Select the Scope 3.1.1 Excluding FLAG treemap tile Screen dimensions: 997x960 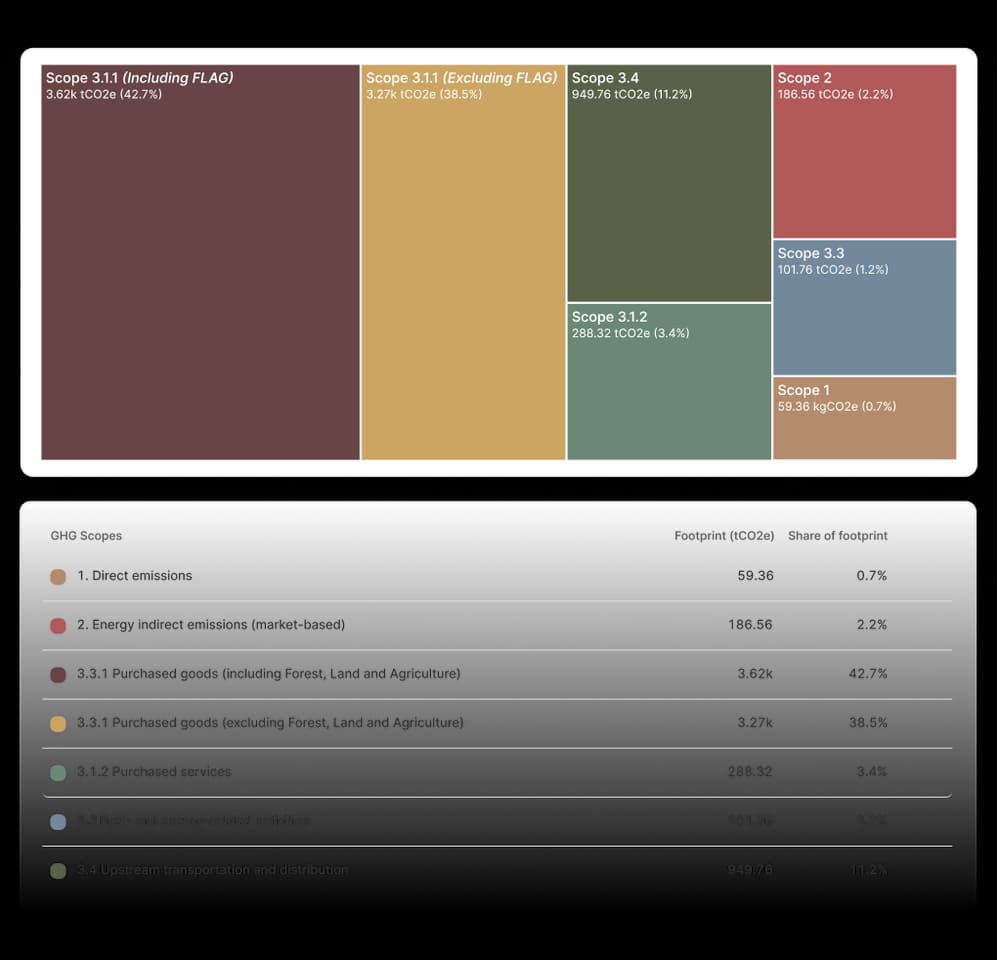pyautogui.click(x=463, y=262)
